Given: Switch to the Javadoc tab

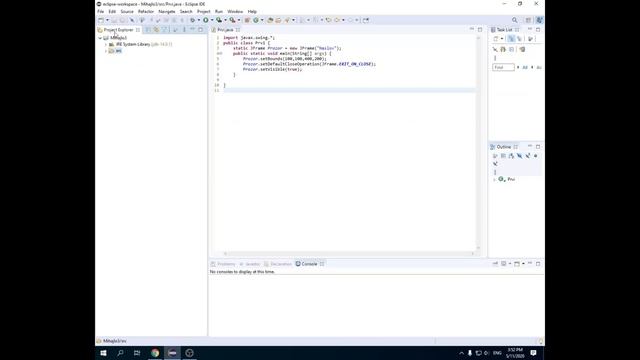Looking at the screenshot, I should click(250, 264).
